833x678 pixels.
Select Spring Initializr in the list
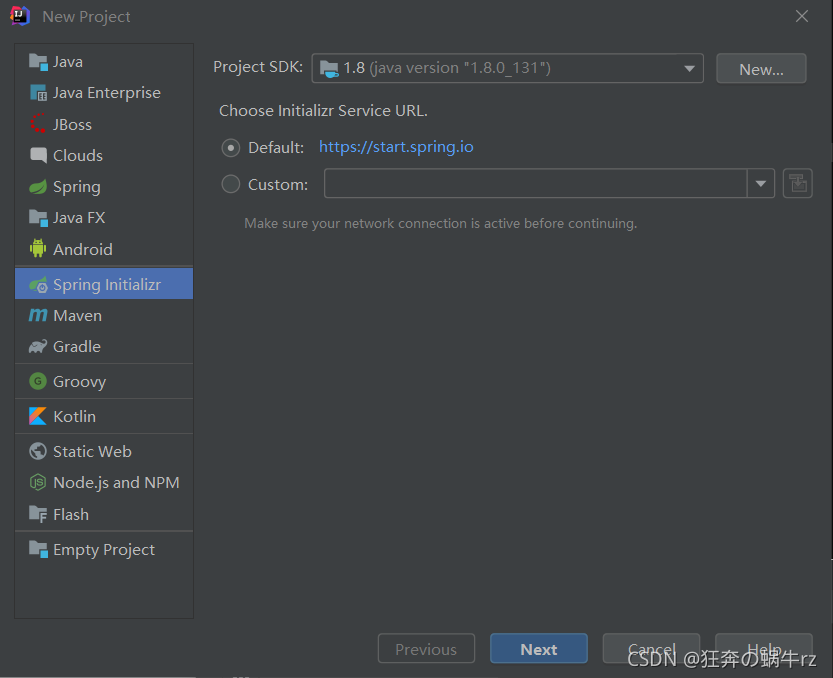[104, 284]
